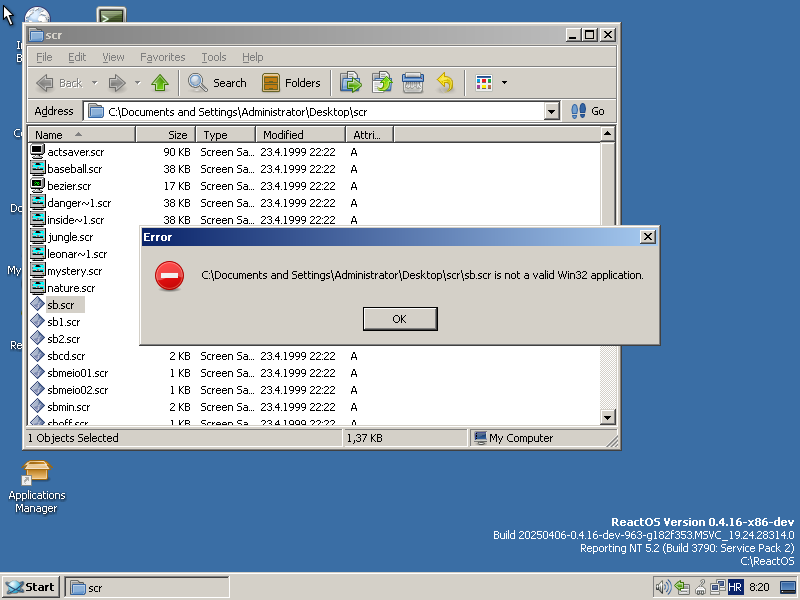Expand the address bar dropdown
800x600 pixels.
click(552, 112)
